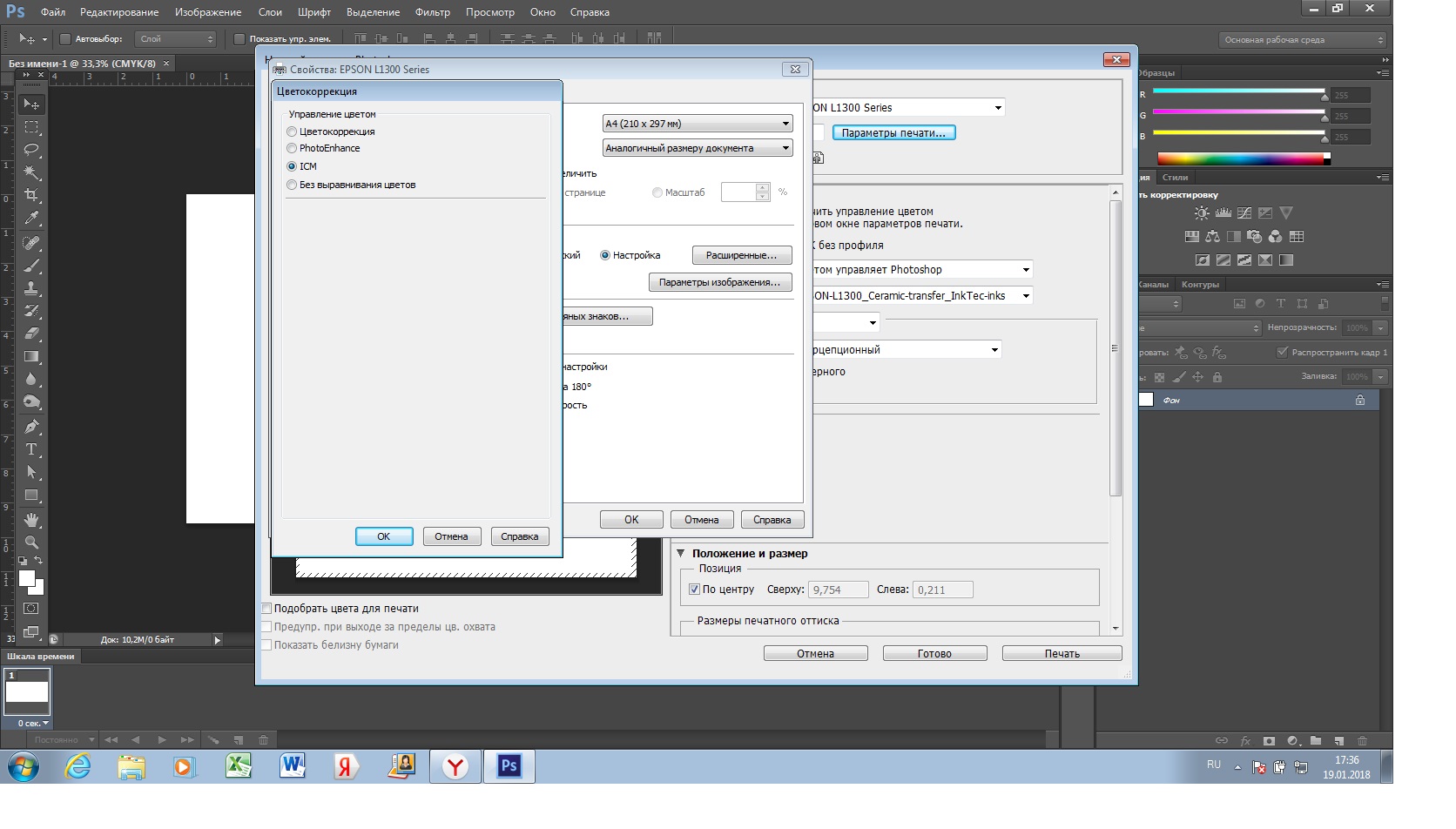Click the magenta G color slider
Image resolution: width=1456 pixels, height=829 pixels.
(x=1238, y=111)
